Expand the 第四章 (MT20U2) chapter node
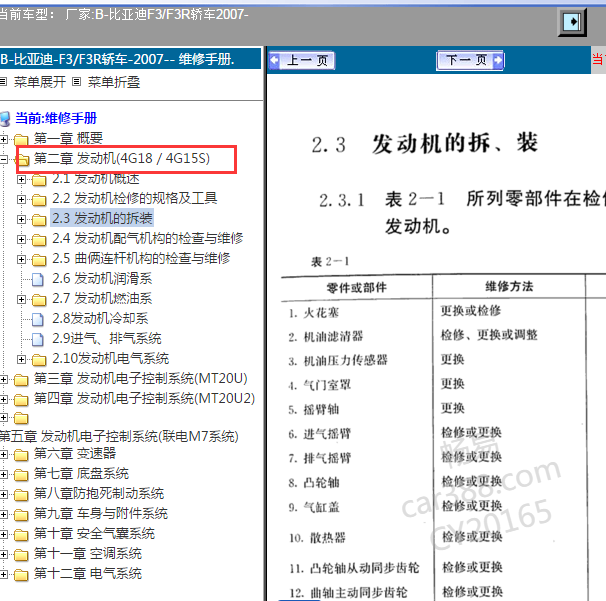Screen dimensions: 606x601 [x=3, y=399]
